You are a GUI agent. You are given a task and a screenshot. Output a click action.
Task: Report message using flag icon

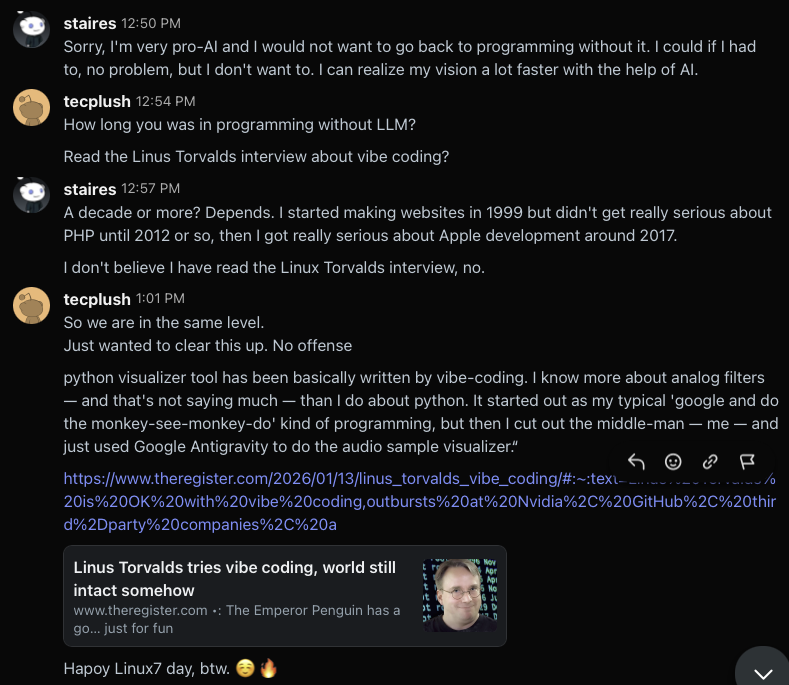pos(747,461)
